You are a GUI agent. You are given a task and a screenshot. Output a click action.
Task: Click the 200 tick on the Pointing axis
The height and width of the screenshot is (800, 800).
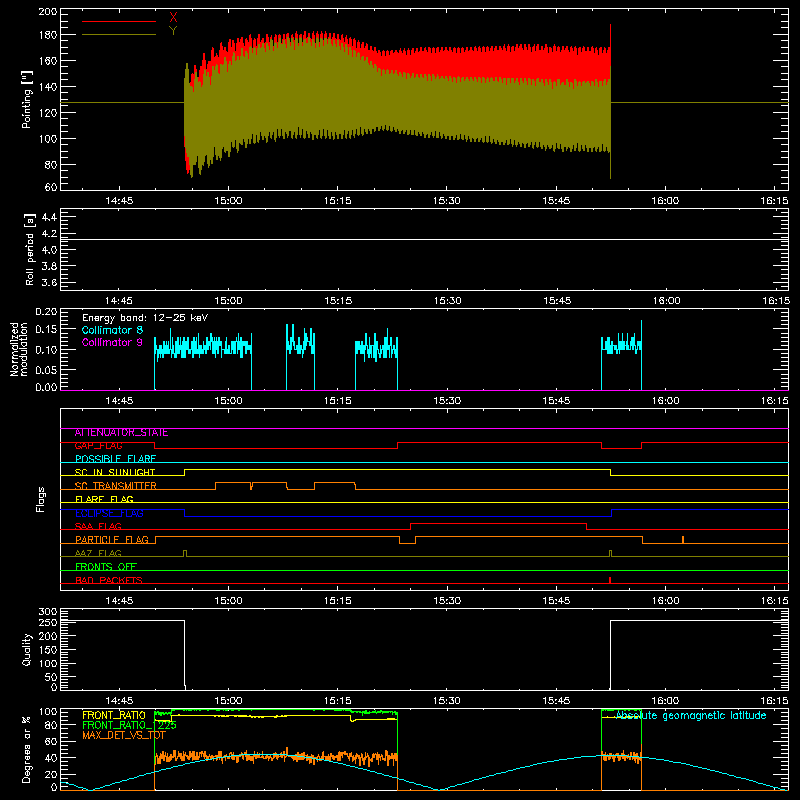pyautogui.click(x=48, y=11)
